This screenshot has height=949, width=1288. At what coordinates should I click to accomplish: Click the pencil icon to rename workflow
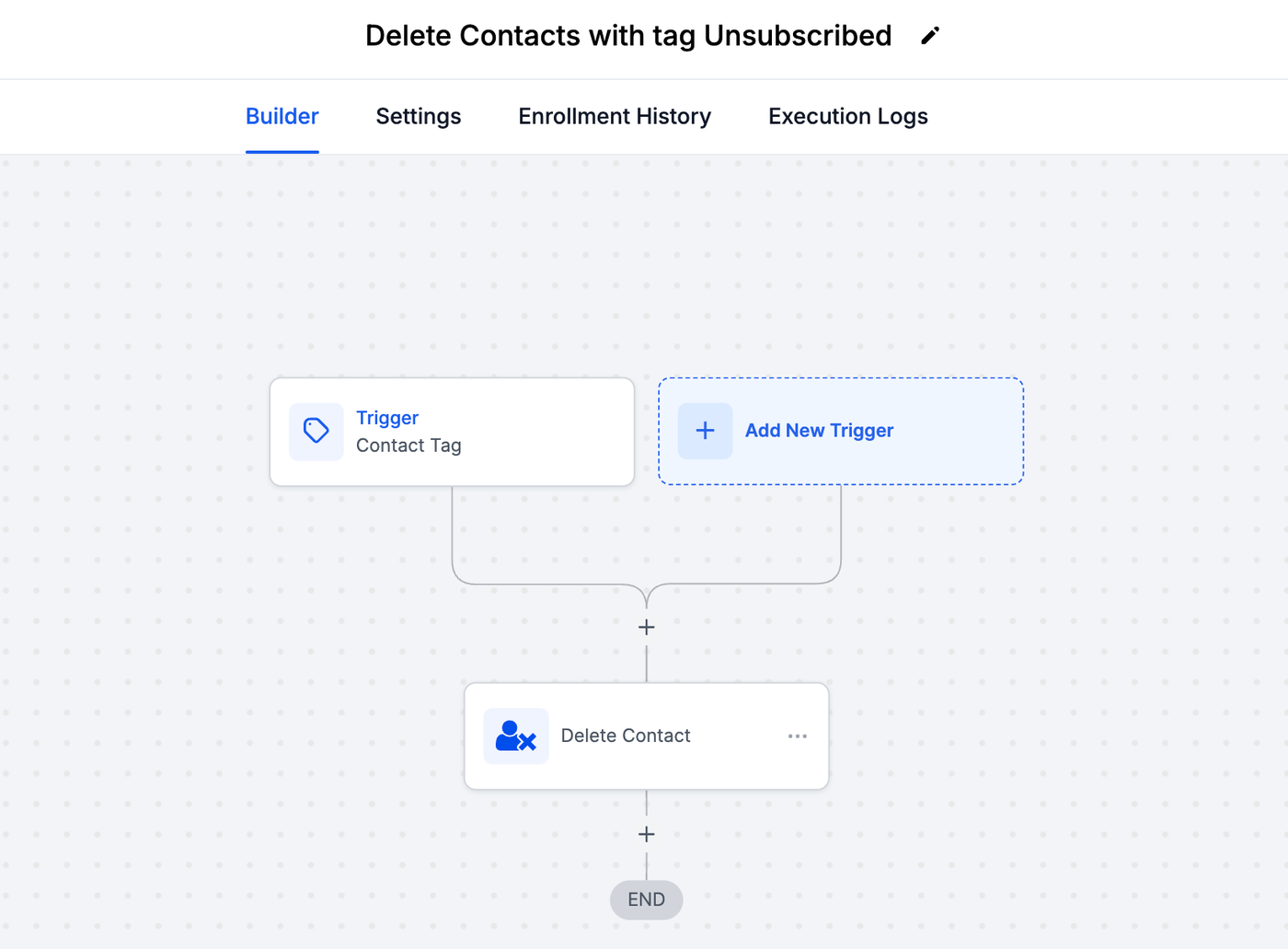(x=930, y=36)
